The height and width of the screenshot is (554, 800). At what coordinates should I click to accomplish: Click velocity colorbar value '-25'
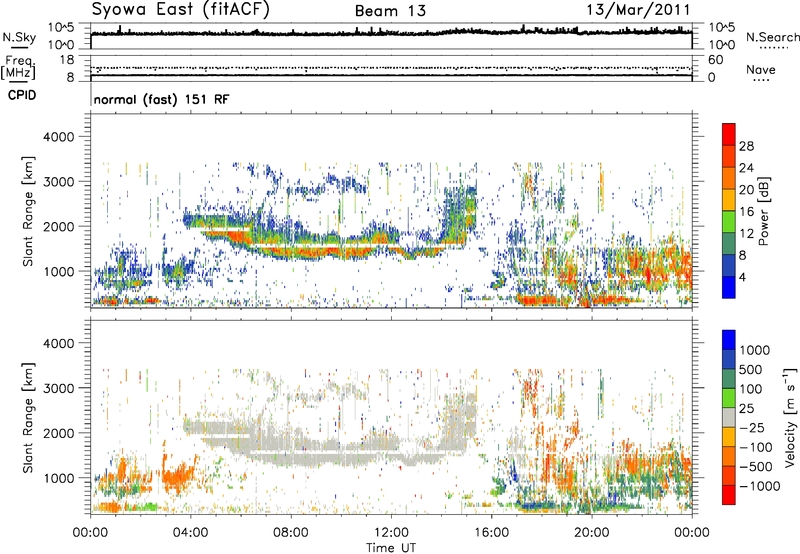pyautogui.click(x=755, y=427)
